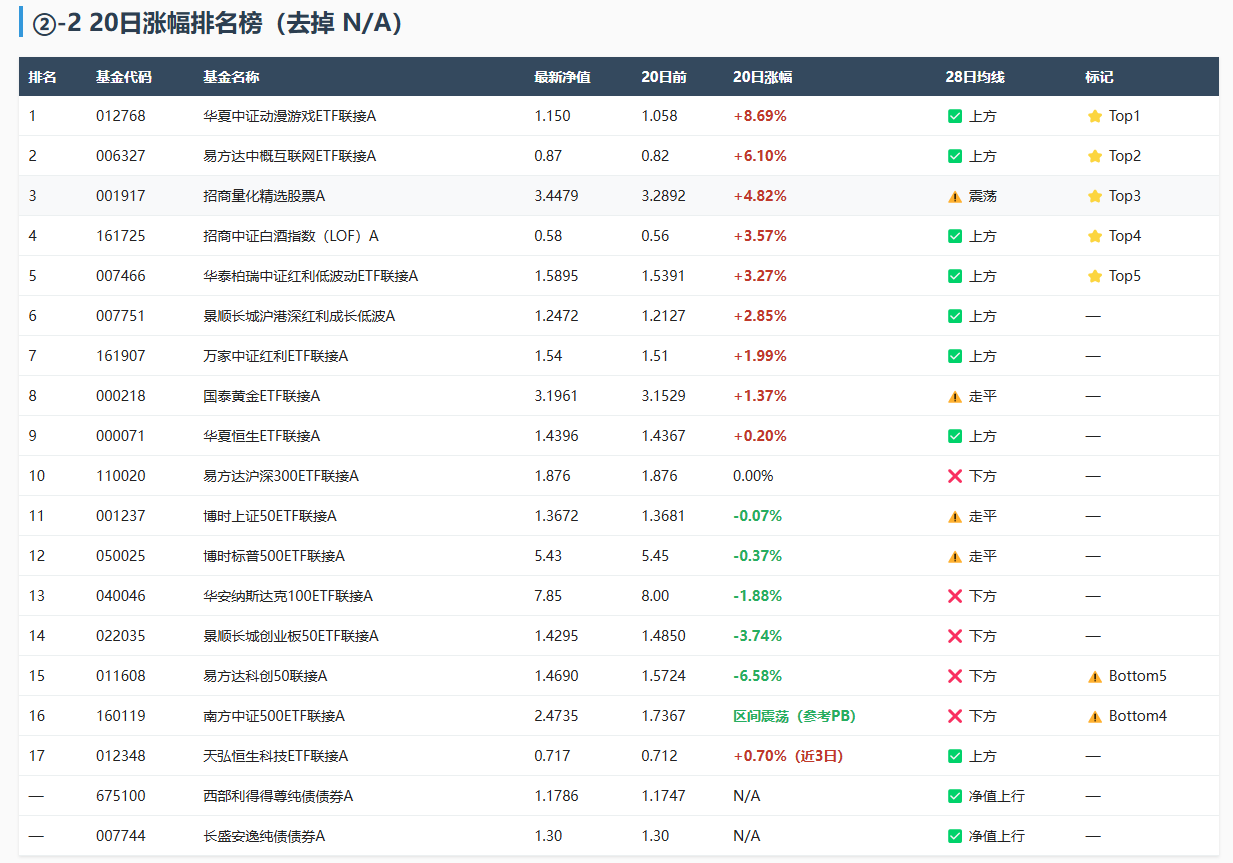The width and height of the screenshot is (1233, 863).
Task: Click the 基金代码 column header
Action: (x=124, y=77)
